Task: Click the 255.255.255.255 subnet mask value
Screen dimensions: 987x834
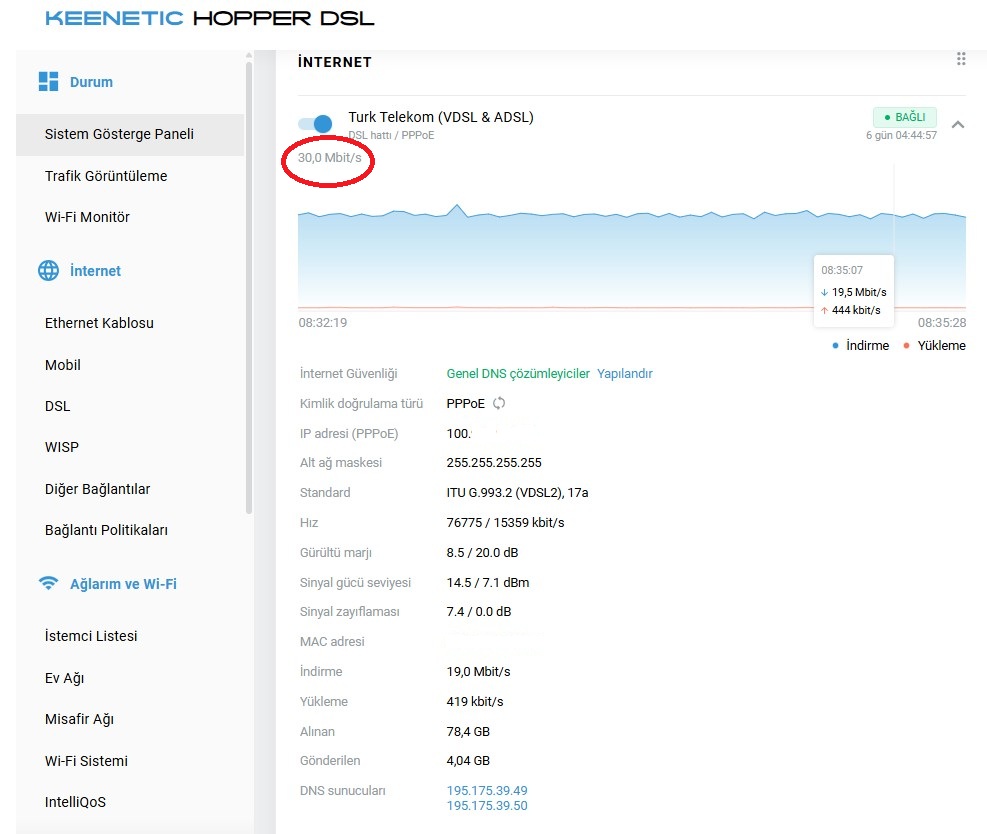Action: 494,463
